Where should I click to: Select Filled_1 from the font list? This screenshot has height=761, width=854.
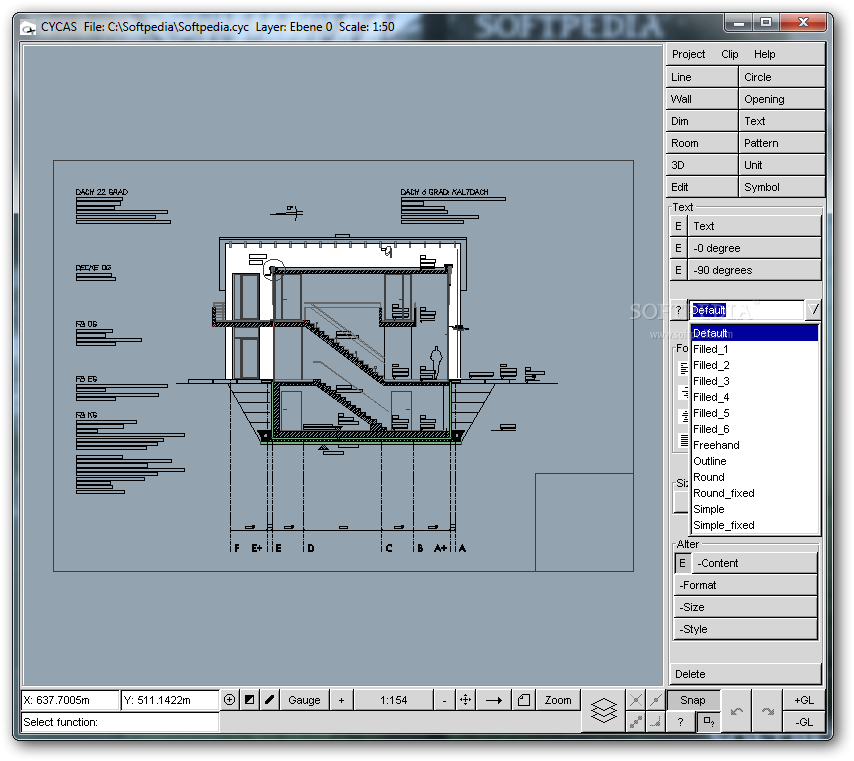pos(755,349)
